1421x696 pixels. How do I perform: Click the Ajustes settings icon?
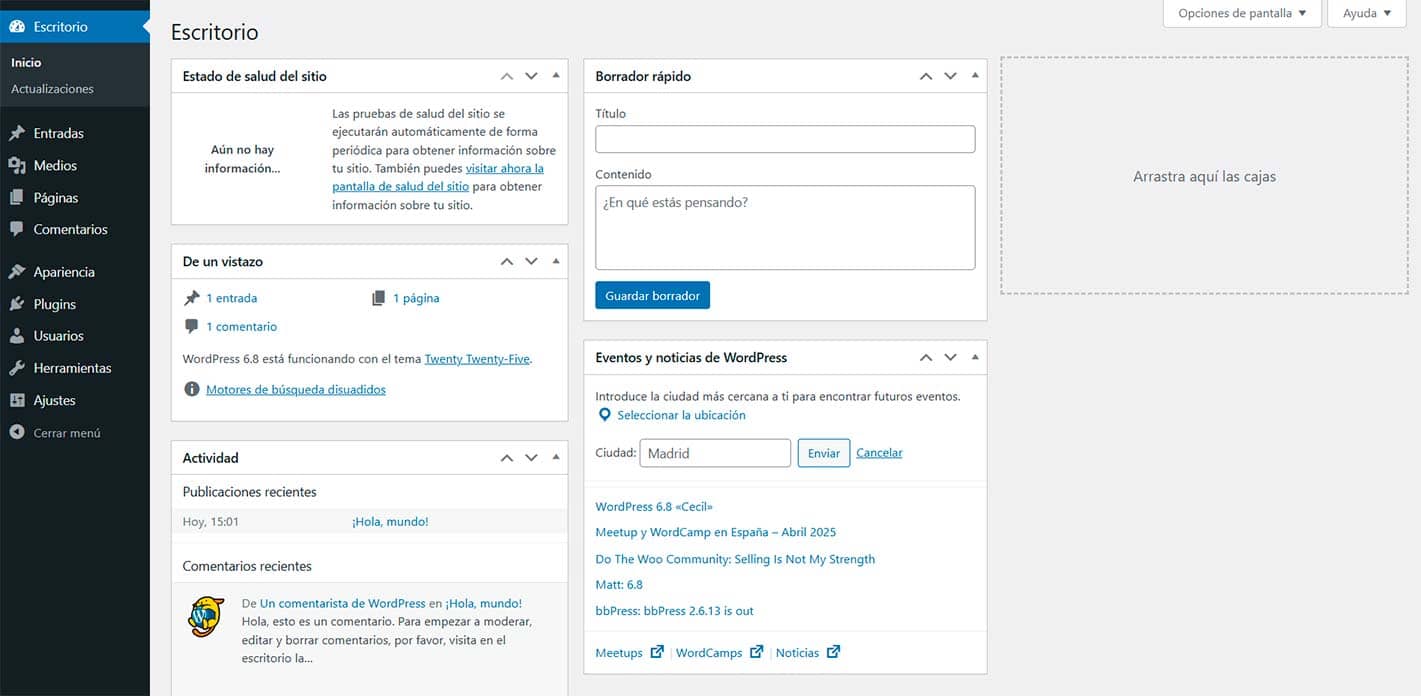17,400
